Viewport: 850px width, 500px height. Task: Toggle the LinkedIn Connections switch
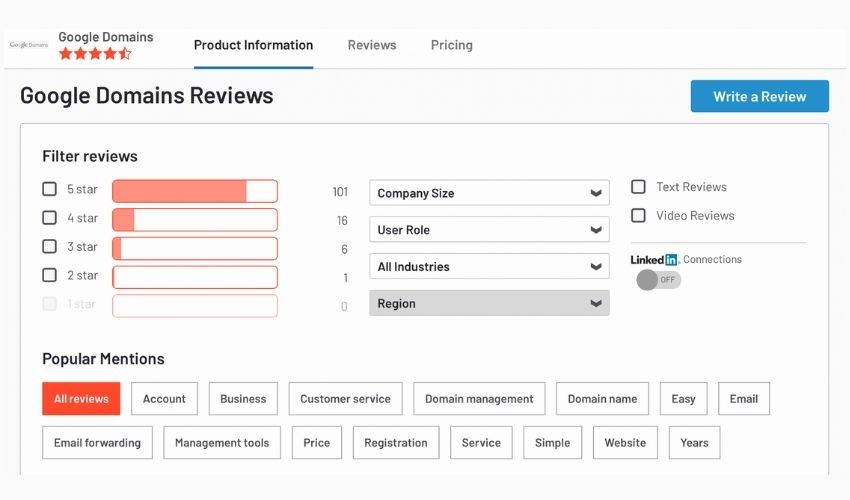[659, 280]
